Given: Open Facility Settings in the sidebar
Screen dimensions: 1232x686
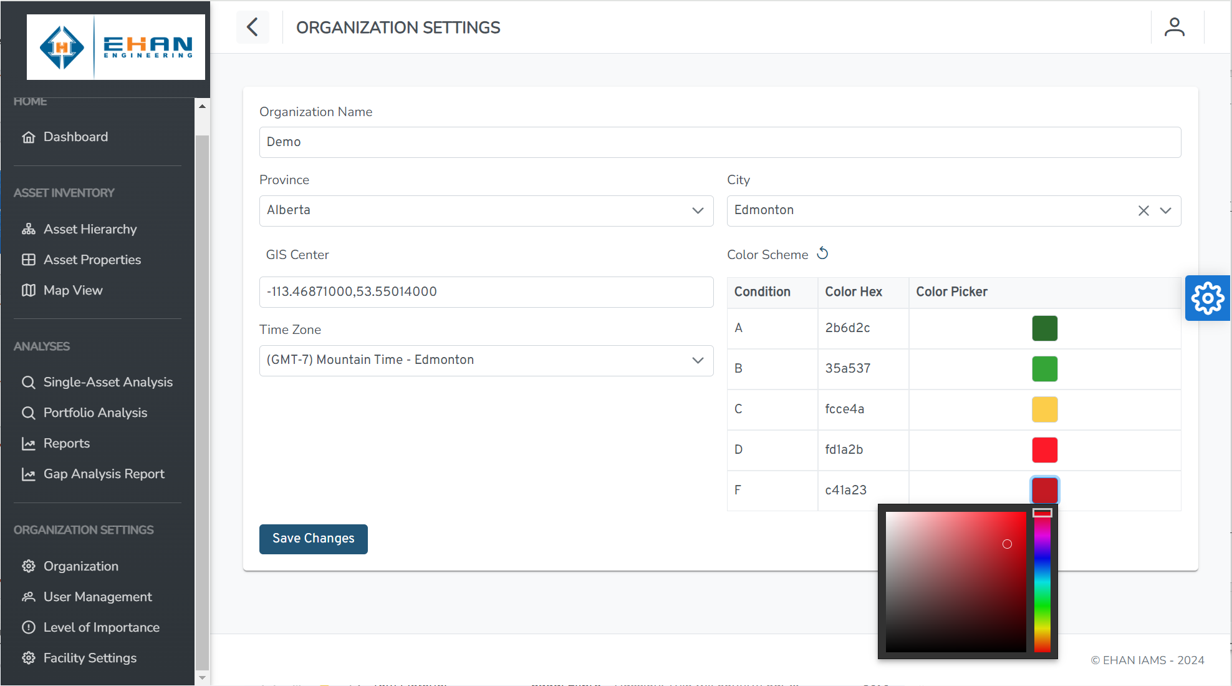Looking at the screenshot, I should 89,658.
